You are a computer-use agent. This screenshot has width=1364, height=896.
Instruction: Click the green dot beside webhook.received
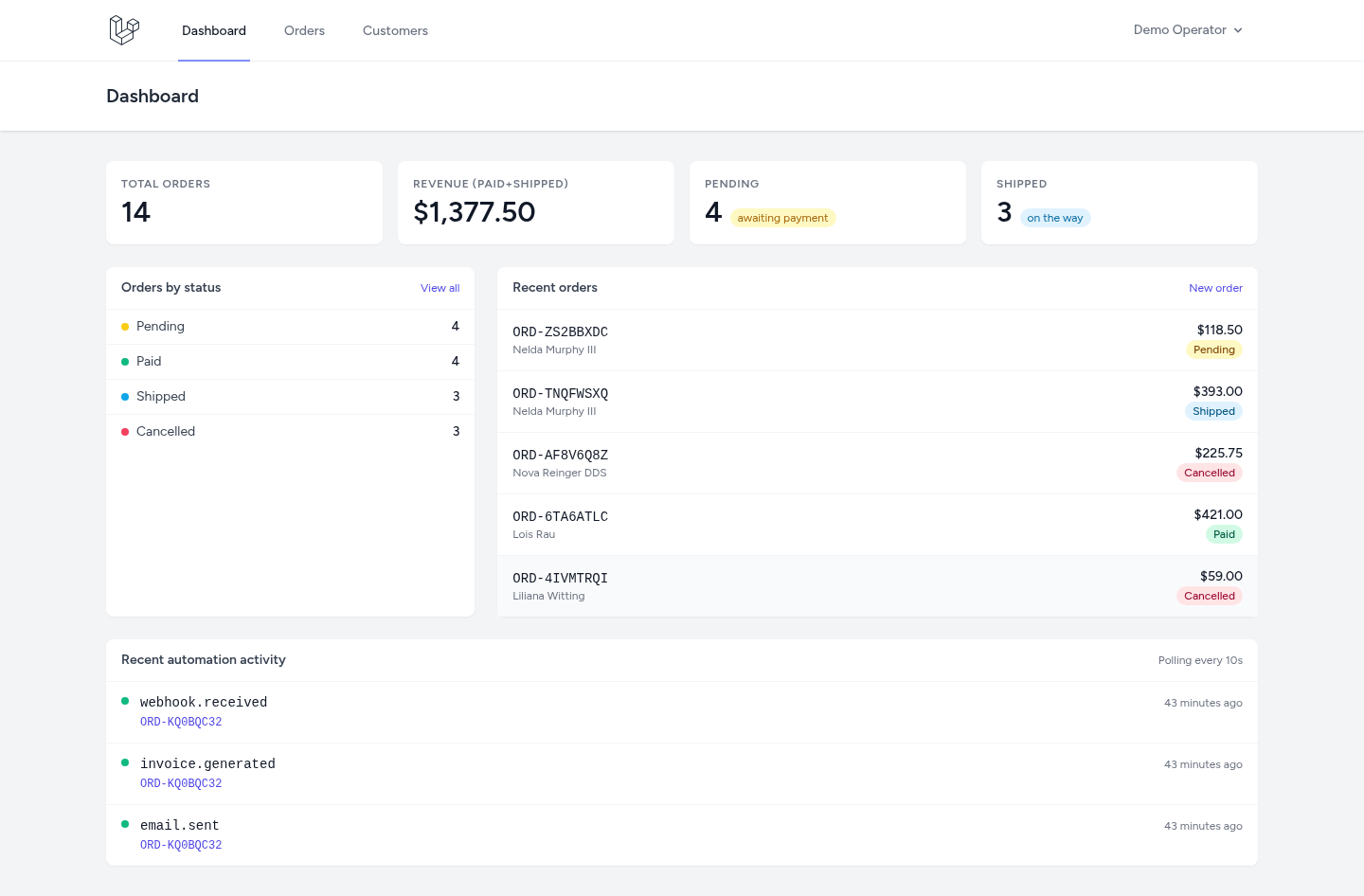coord(125,701)
